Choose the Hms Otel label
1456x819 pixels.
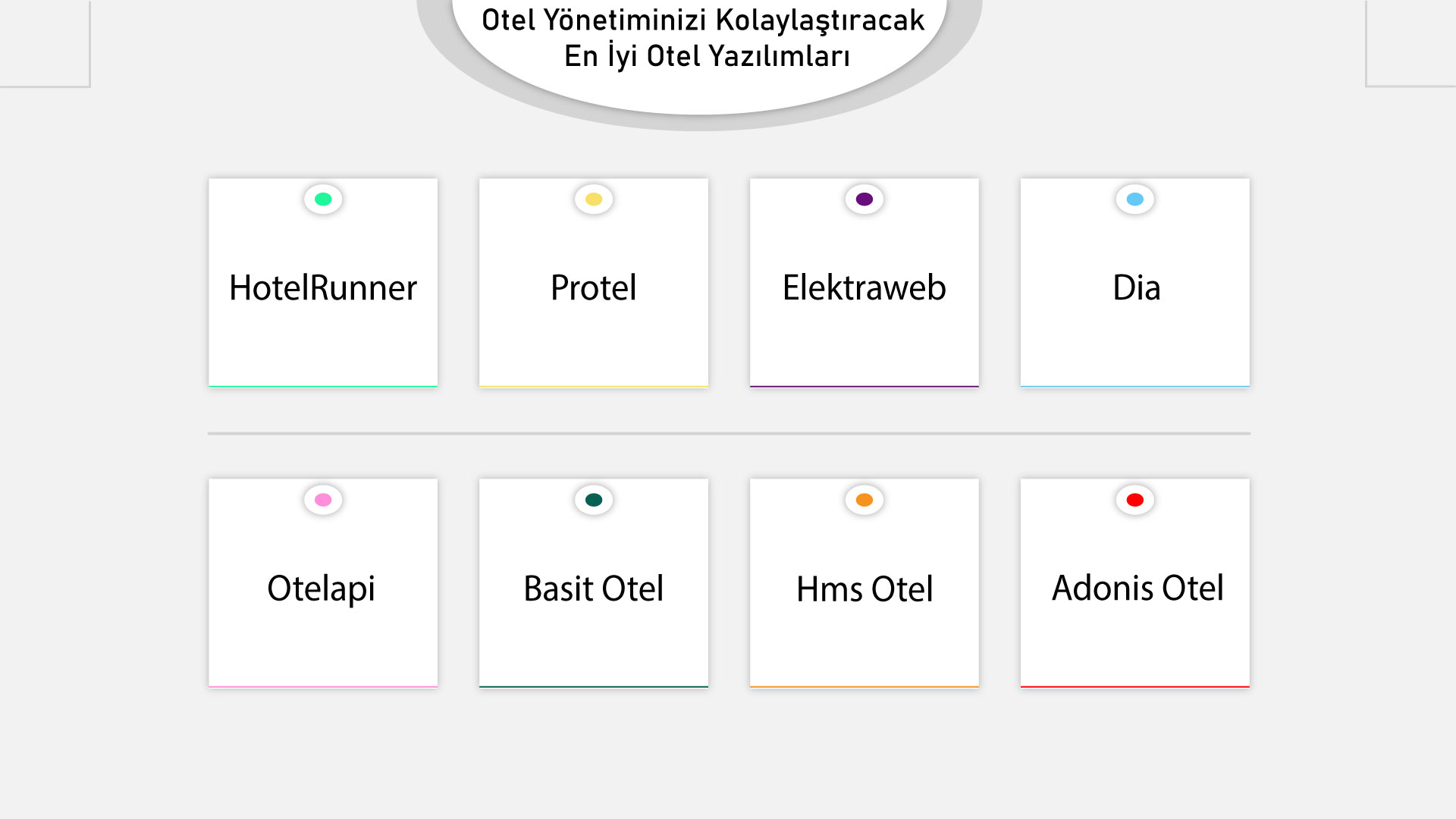coord(864,589)
